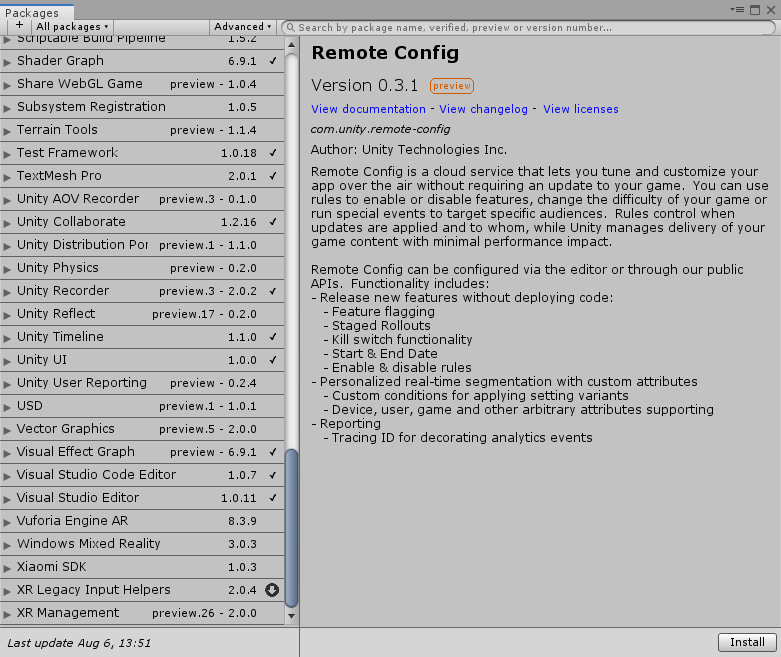The image size is (781, 657).
Task: Click Visual Studio Code Editor checkmark
Action: tap(273, 474)
